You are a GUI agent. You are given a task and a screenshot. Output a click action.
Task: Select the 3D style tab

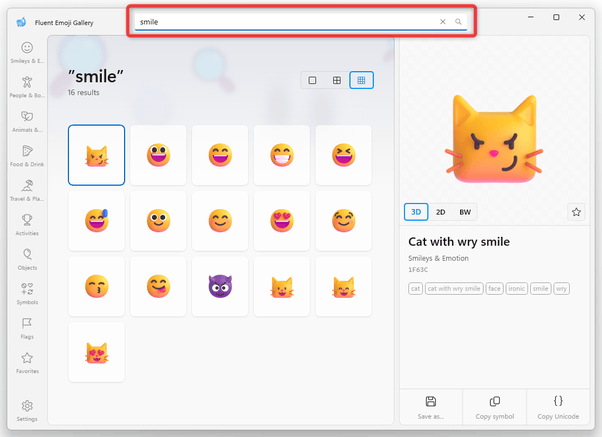click(416, 212)
